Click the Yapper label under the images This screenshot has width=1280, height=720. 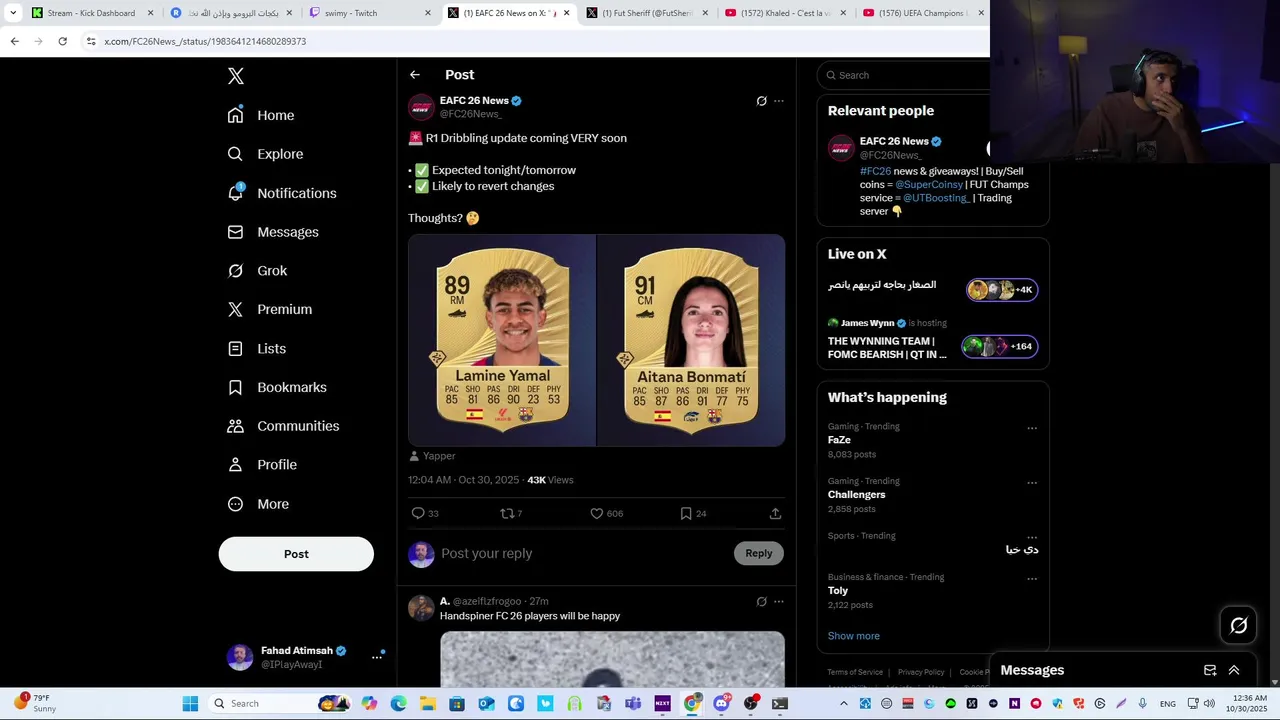click(432, 456)
